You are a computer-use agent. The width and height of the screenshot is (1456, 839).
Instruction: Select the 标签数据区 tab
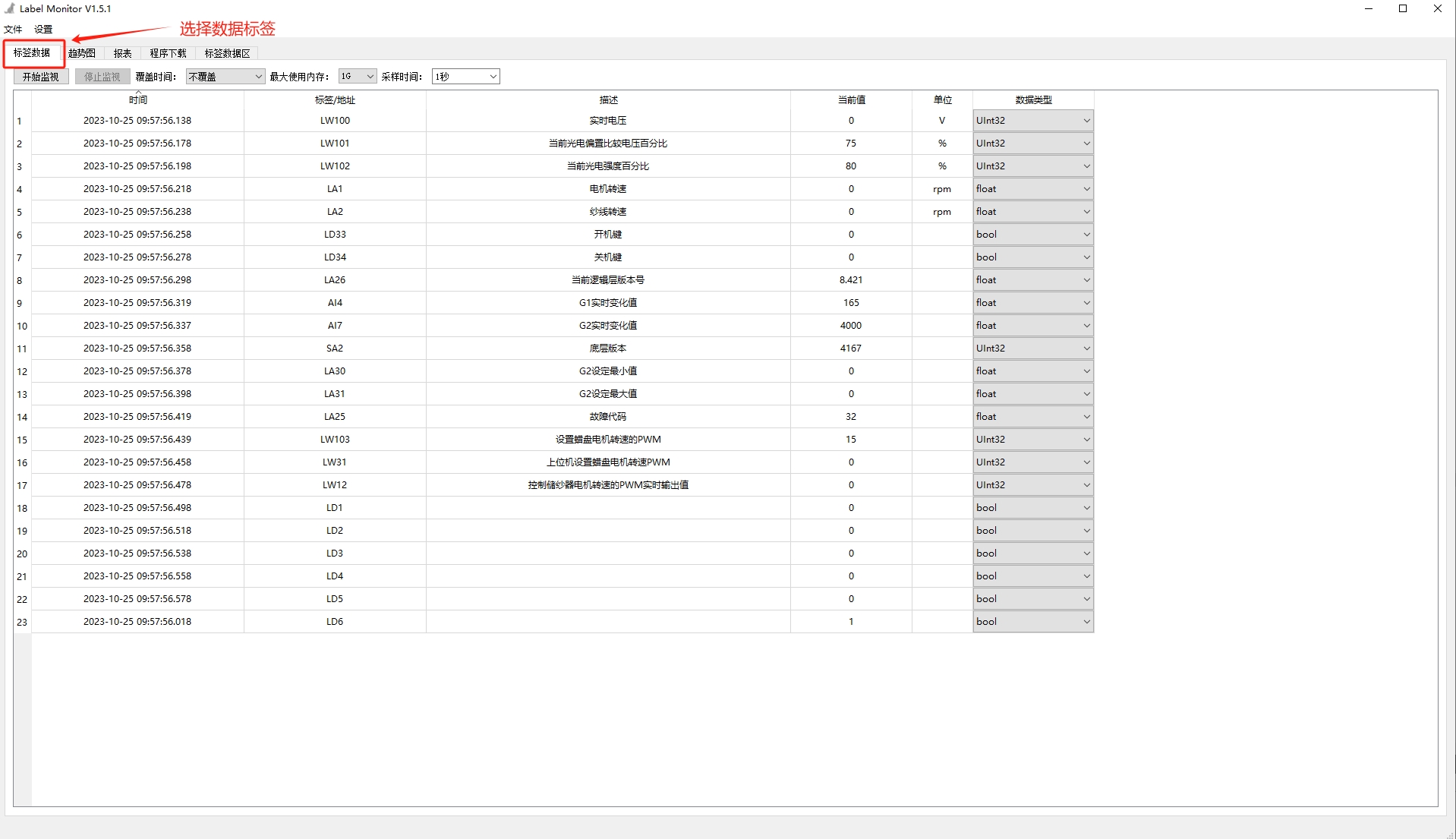tap(227, 53)
